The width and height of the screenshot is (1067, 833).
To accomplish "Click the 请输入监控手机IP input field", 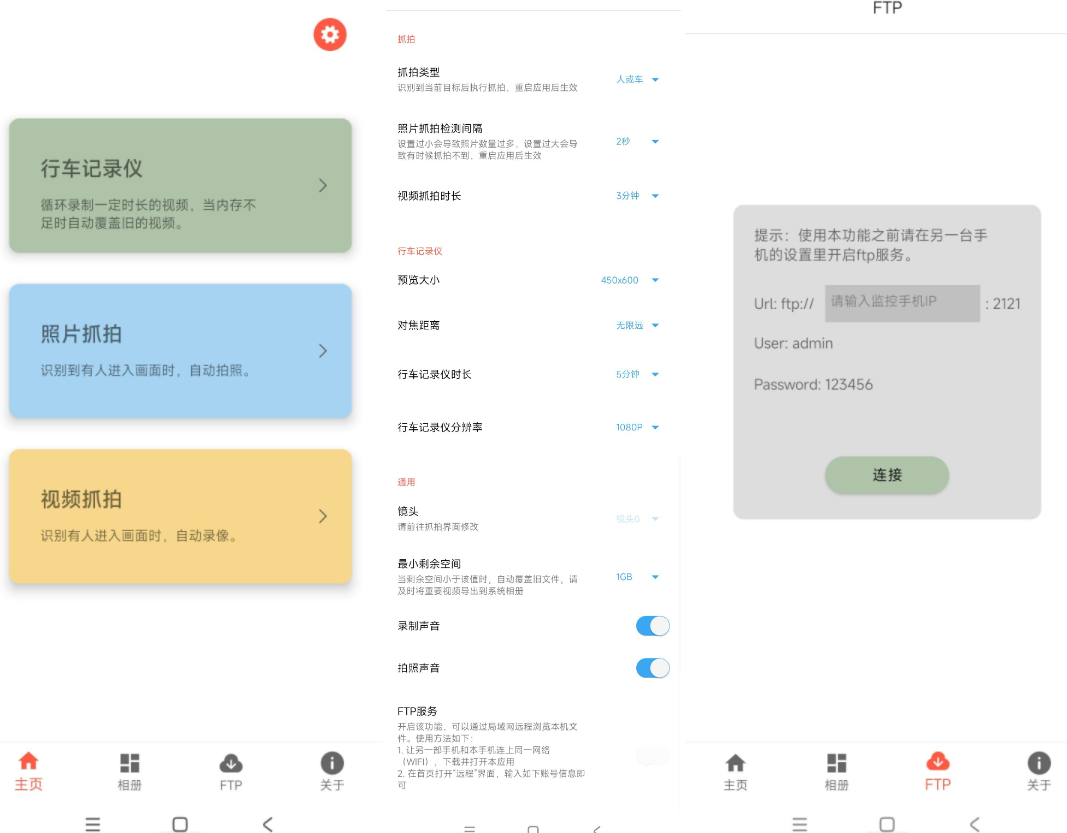I will [x=901, y=303].
